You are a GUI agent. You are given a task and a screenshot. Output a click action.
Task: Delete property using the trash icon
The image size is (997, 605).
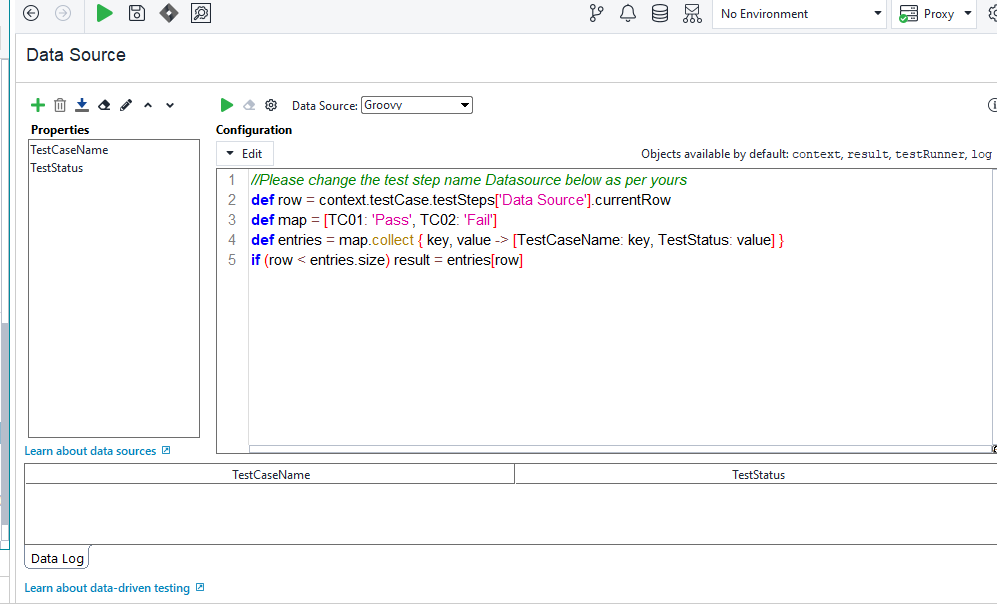pos(60,105)
